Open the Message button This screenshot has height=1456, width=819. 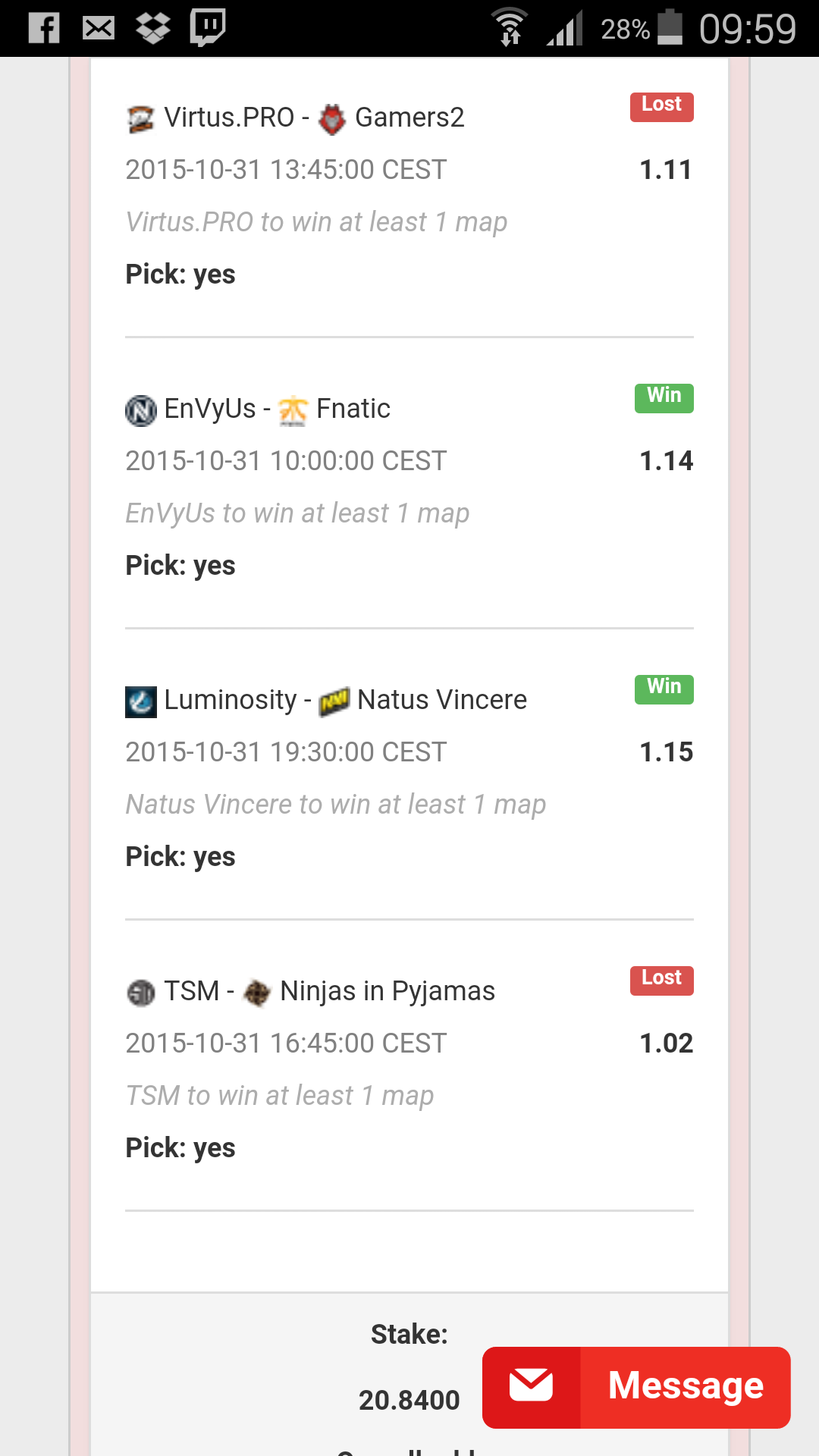click(636, 1387)
